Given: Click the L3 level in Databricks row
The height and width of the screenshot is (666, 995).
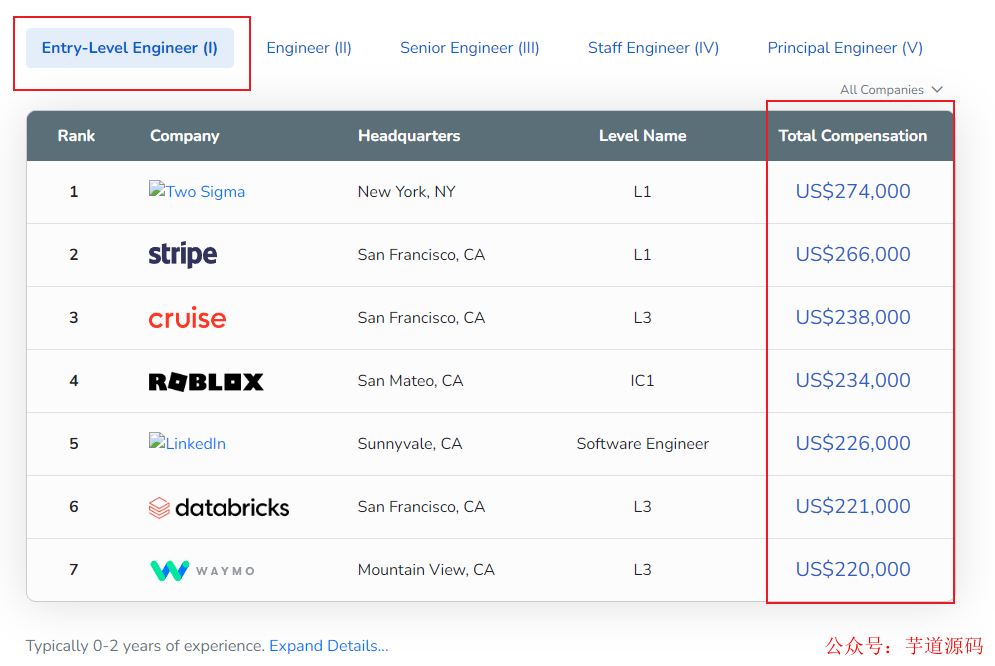Looking at the screenshot, I should (x=642, y=506).
